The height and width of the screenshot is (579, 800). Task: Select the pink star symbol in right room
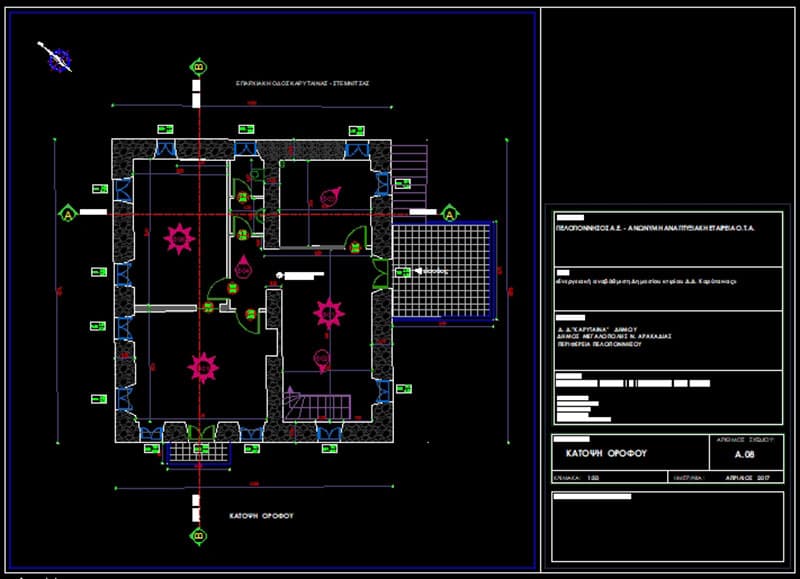point(329,313)
